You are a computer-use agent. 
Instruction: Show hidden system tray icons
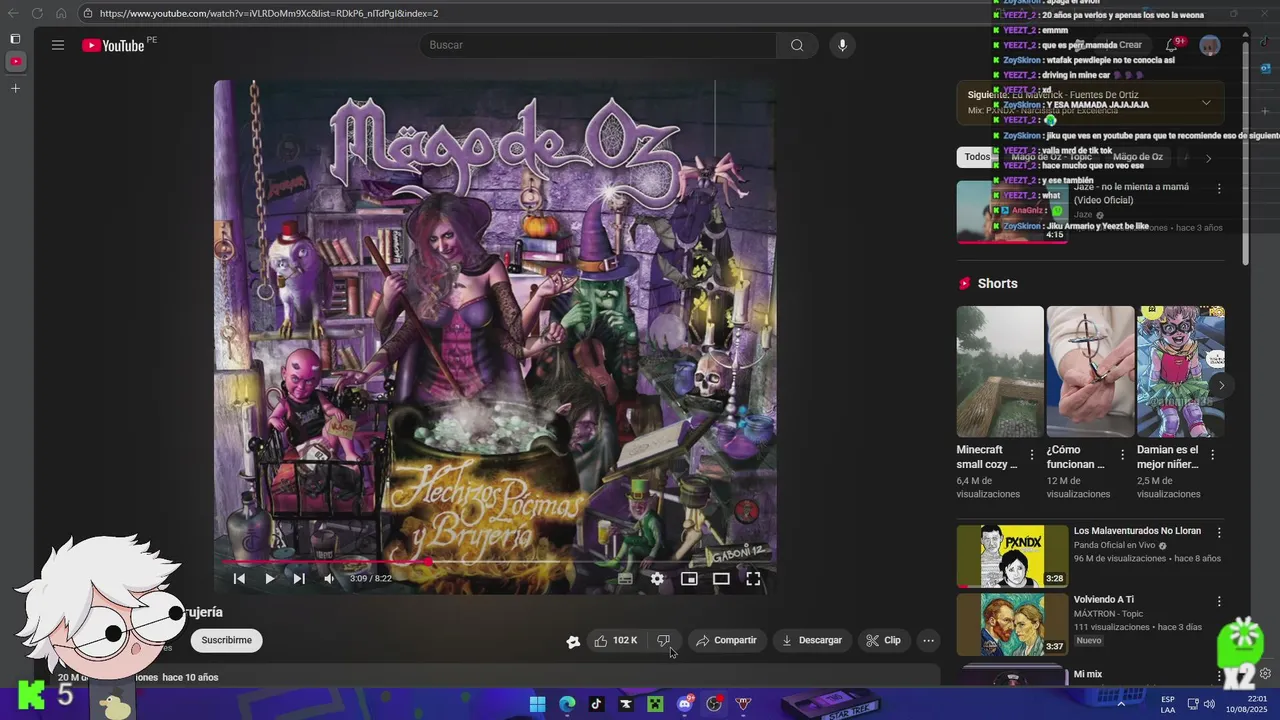pyautogui.click(x=1120, y=704)
